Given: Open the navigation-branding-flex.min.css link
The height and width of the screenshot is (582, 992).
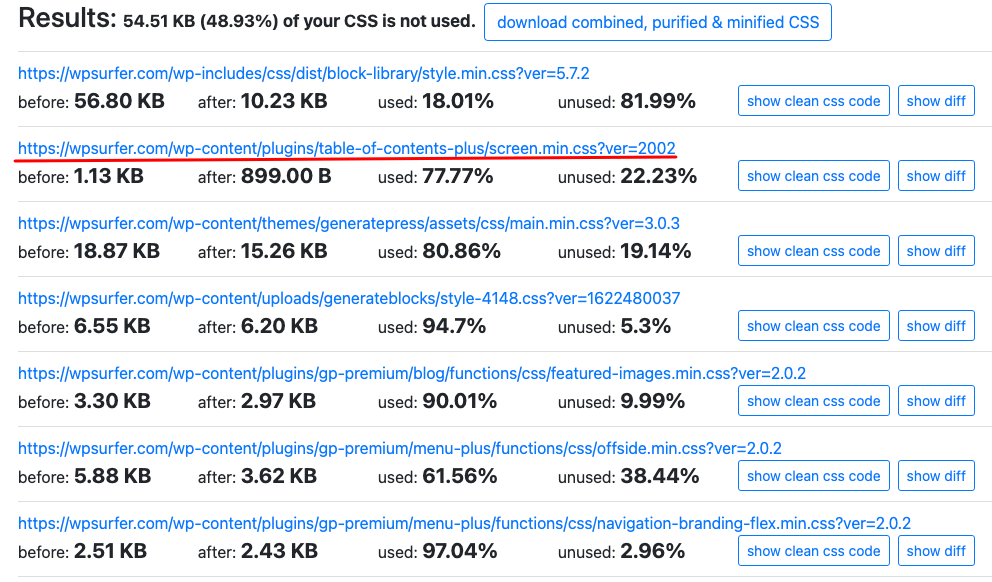Looking at the screenshot, I should coord(464,523).
